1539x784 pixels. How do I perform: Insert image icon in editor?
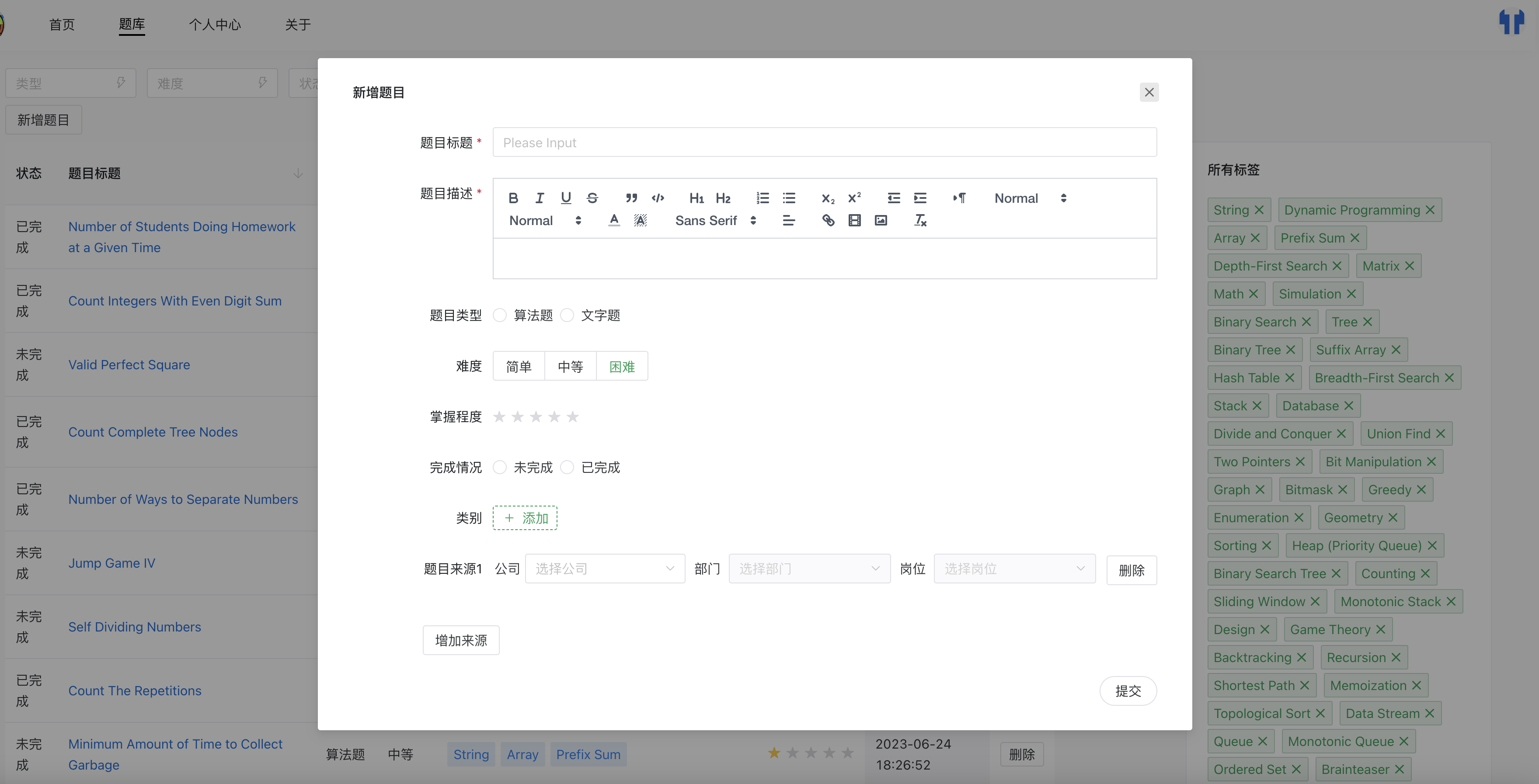(x=881, y=220)
